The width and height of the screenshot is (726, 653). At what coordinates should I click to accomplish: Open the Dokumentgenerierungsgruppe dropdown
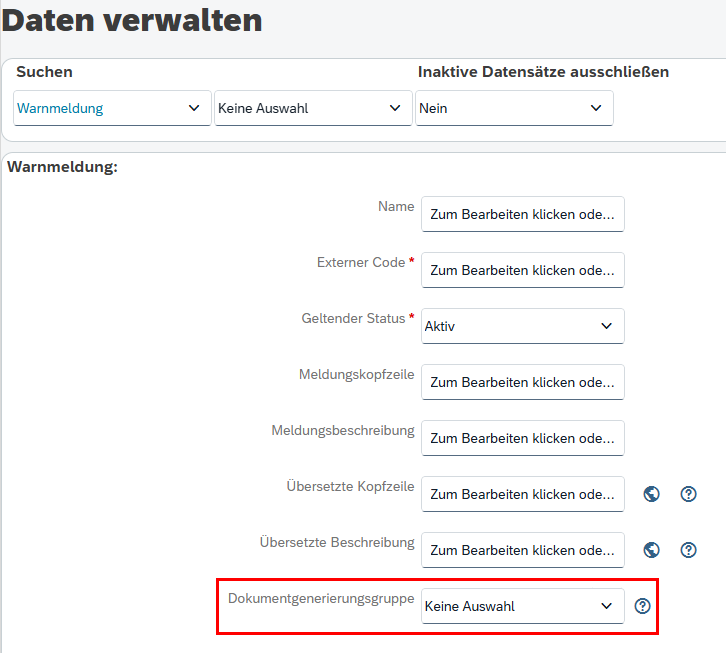(522, 606)
